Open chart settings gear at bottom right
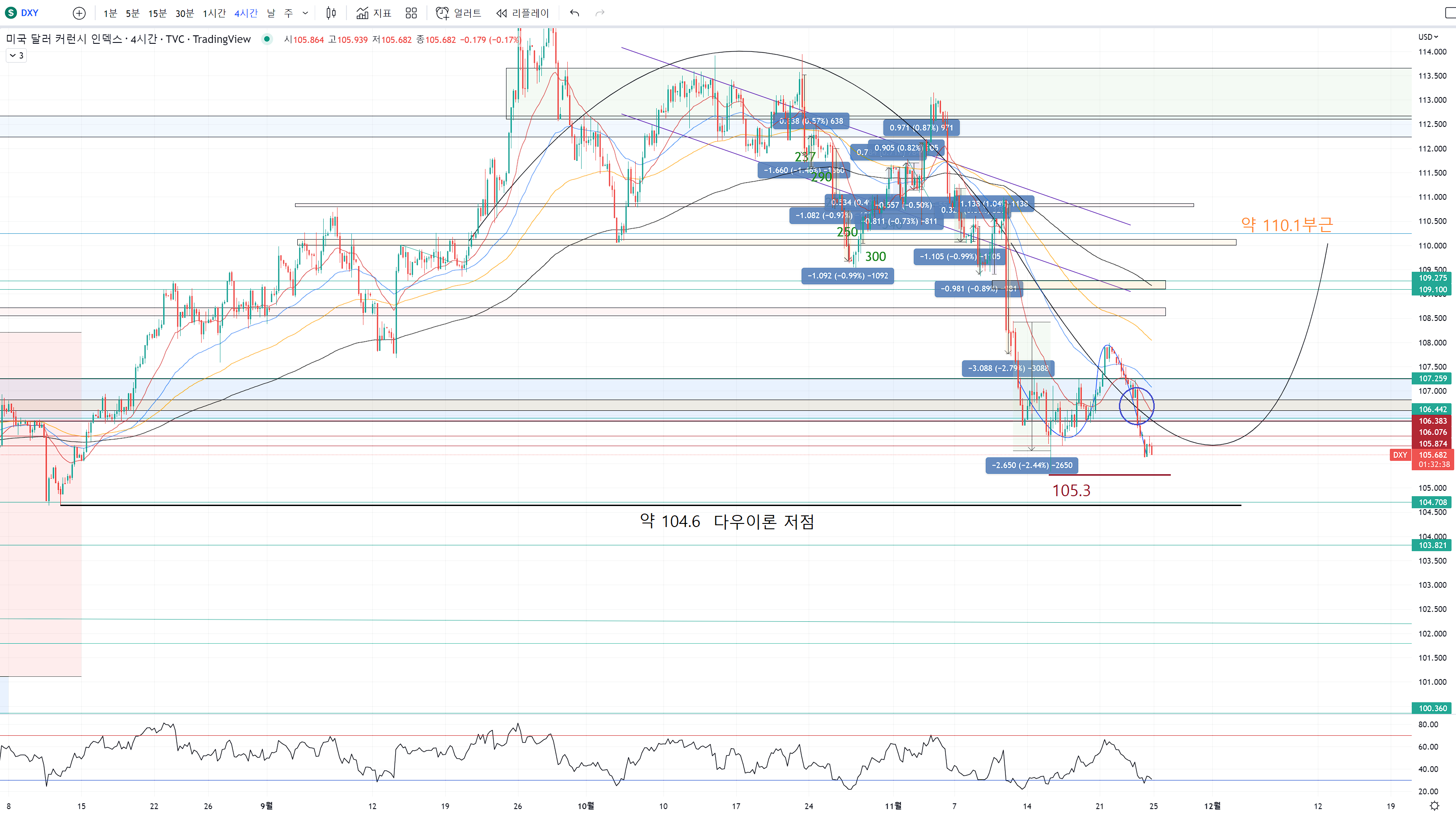The height and width of the screenshot is (814, 1456). [x=1434, y=806]
